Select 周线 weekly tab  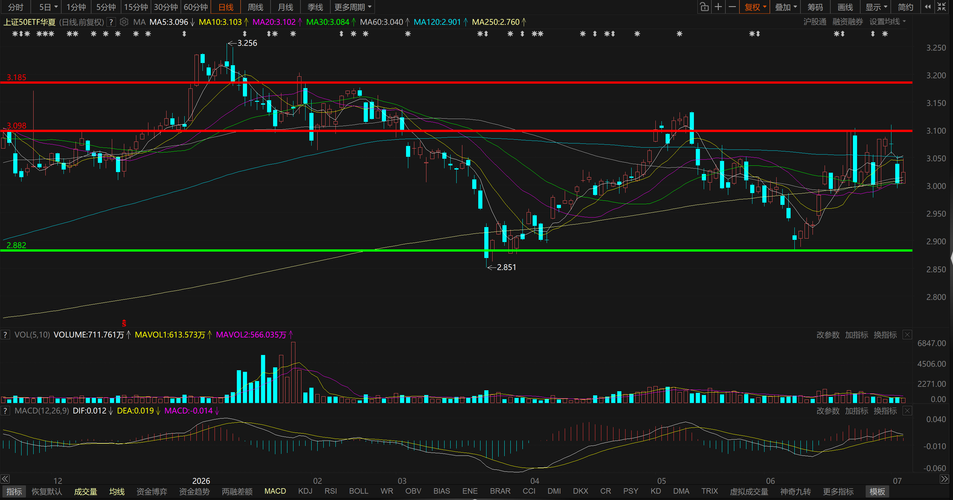coord(255,7)
